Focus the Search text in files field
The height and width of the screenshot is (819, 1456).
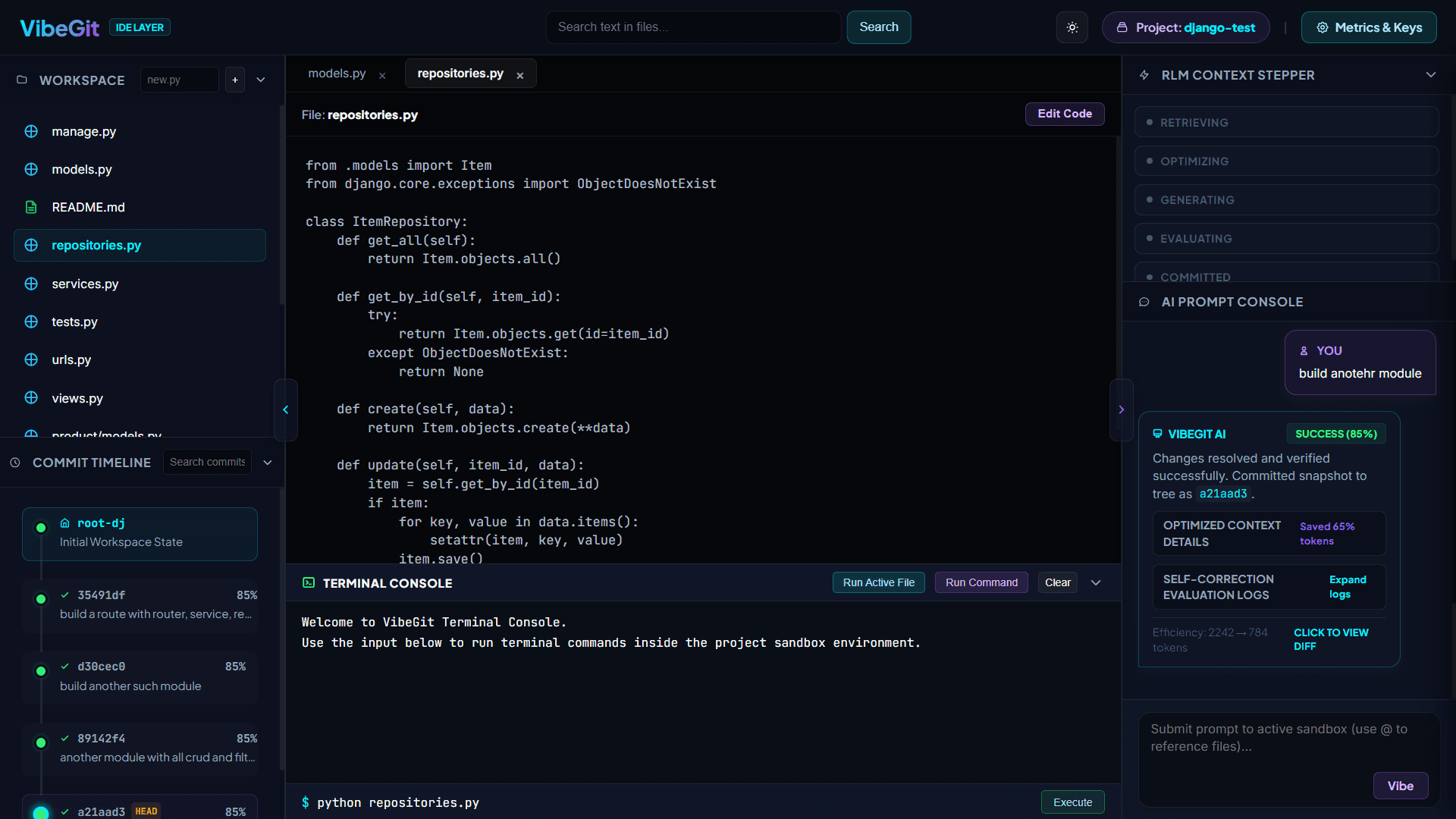click(x=693, y=27)
